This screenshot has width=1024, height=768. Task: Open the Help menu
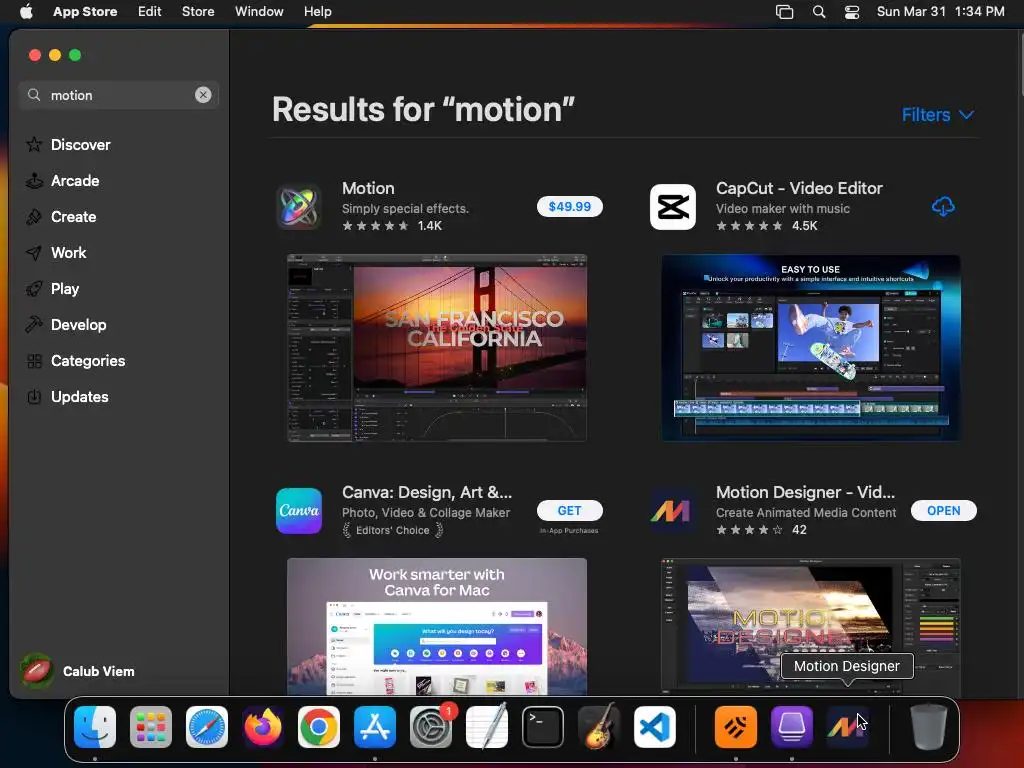(317, 11)
